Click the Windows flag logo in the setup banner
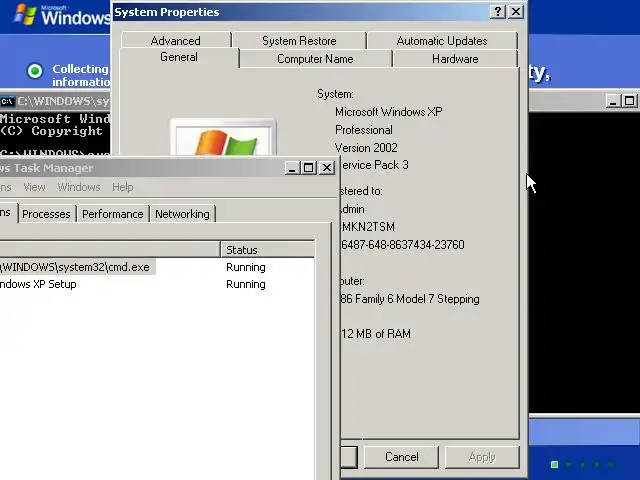Image resolution: width=640 pixels, height=480 pixels. tap(25, 15)
